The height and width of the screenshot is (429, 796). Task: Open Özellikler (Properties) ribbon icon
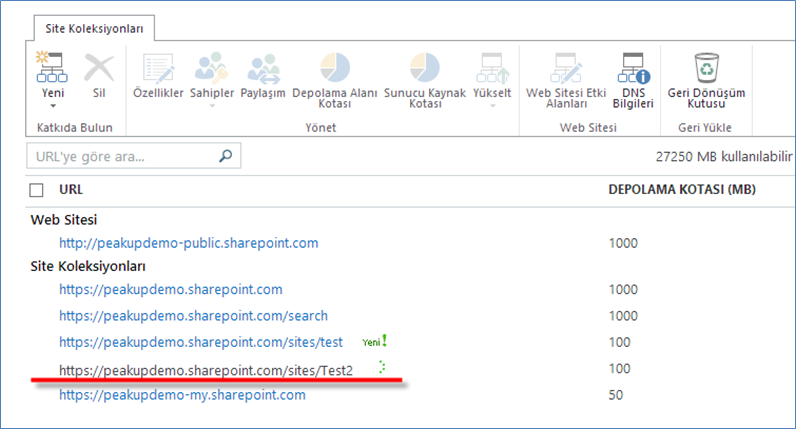tap(158, 68)
